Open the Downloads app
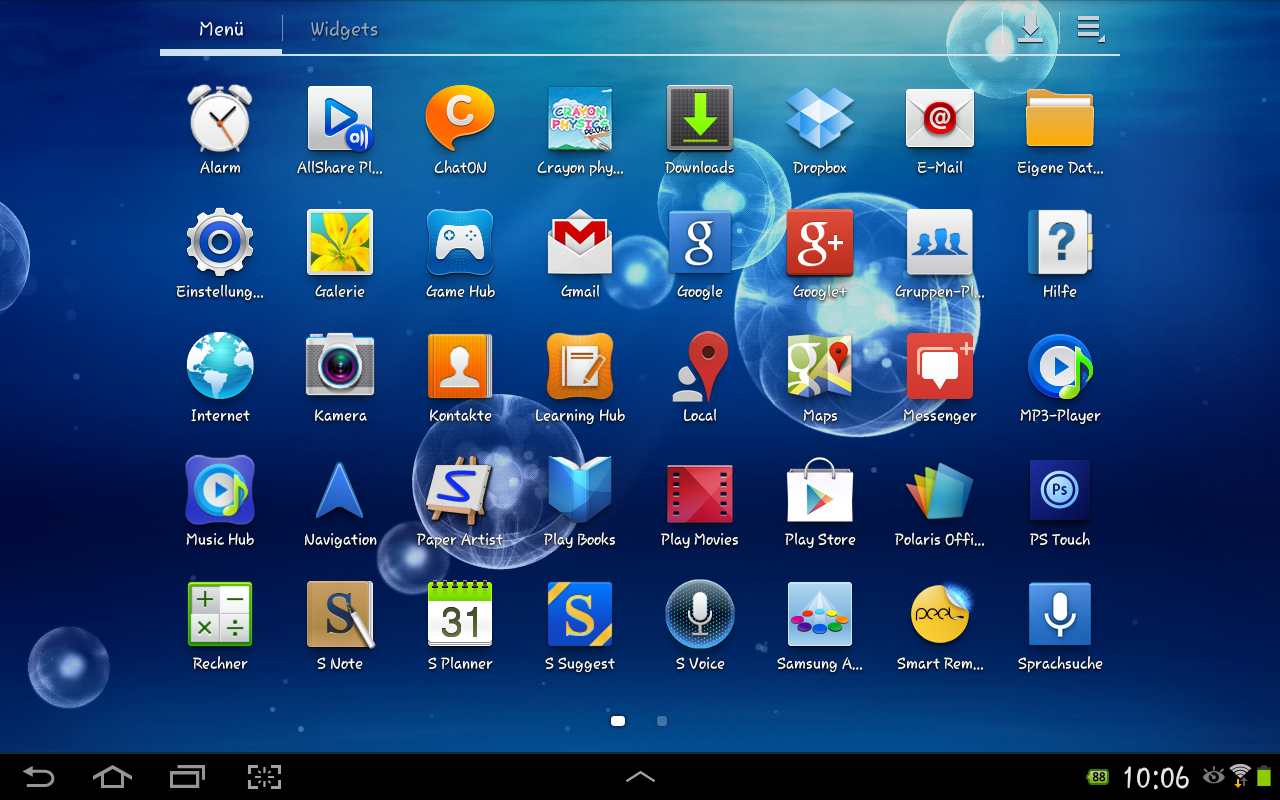The height and width of the screenshot is (800, 1280). pyautogui.click(x=700, y=119)
